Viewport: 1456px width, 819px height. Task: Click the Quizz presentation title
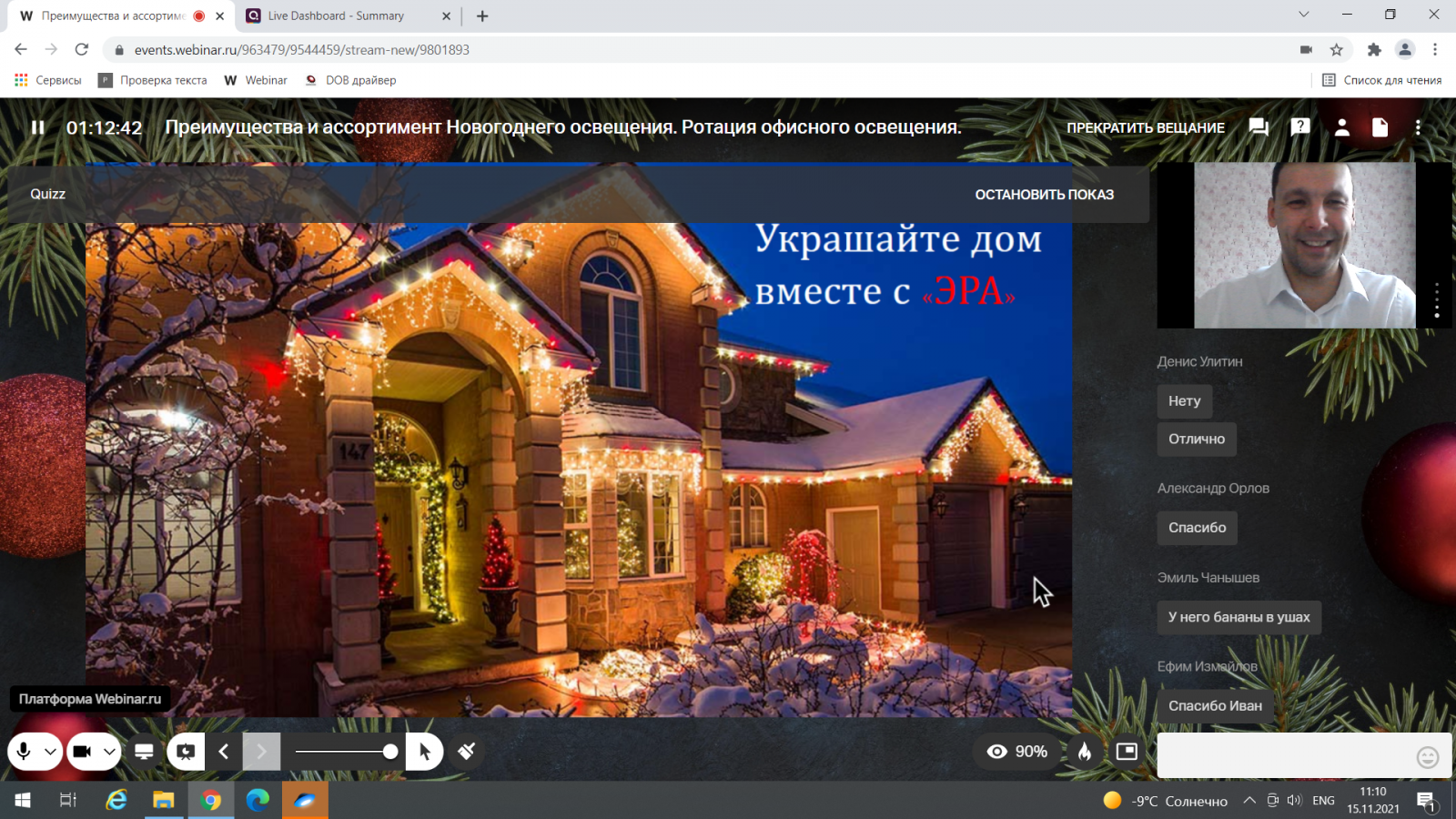[x=47, y=194]
